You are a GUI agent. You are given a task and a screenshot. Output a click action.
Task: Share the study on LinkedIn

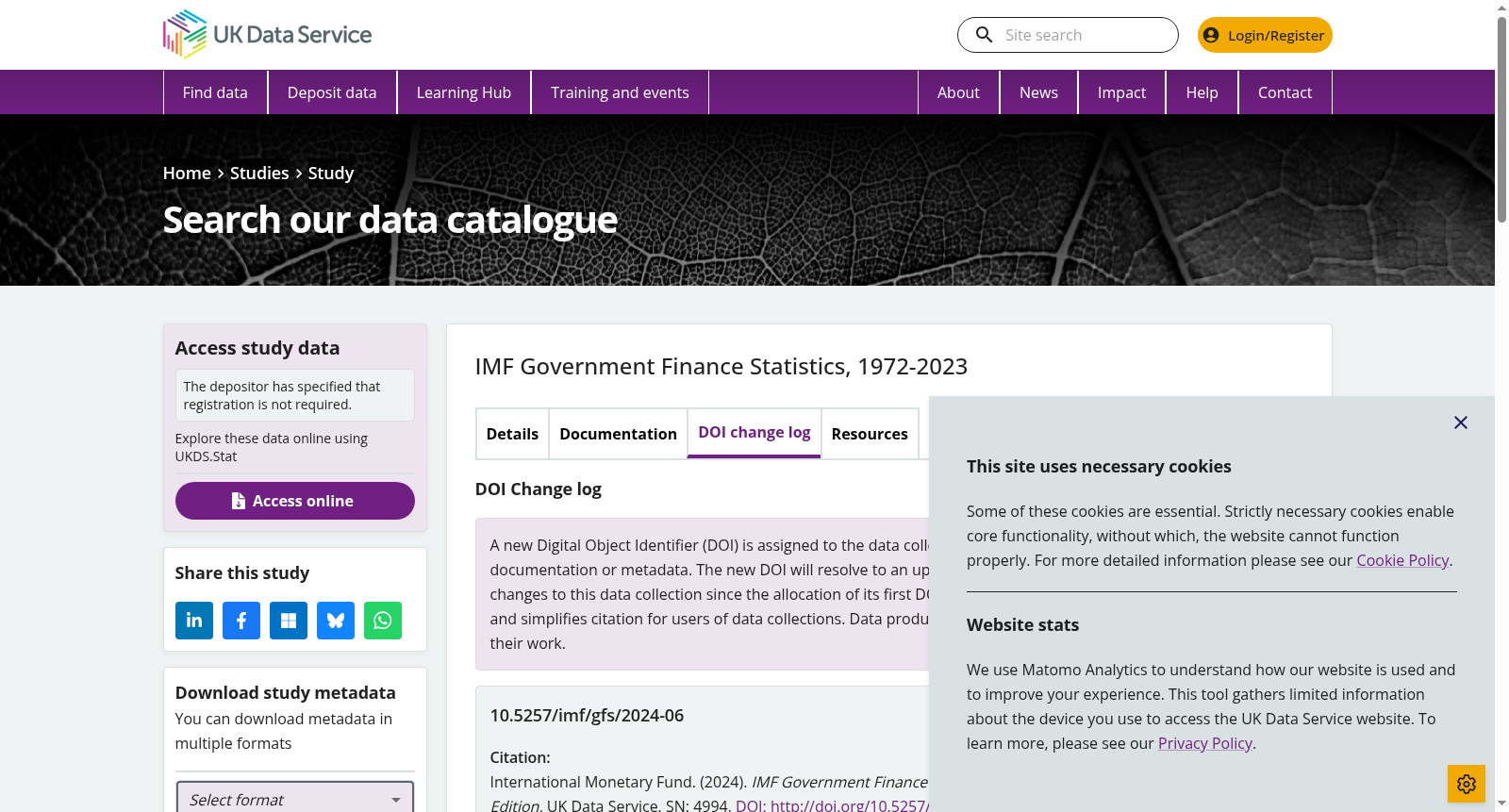[194, 621]
